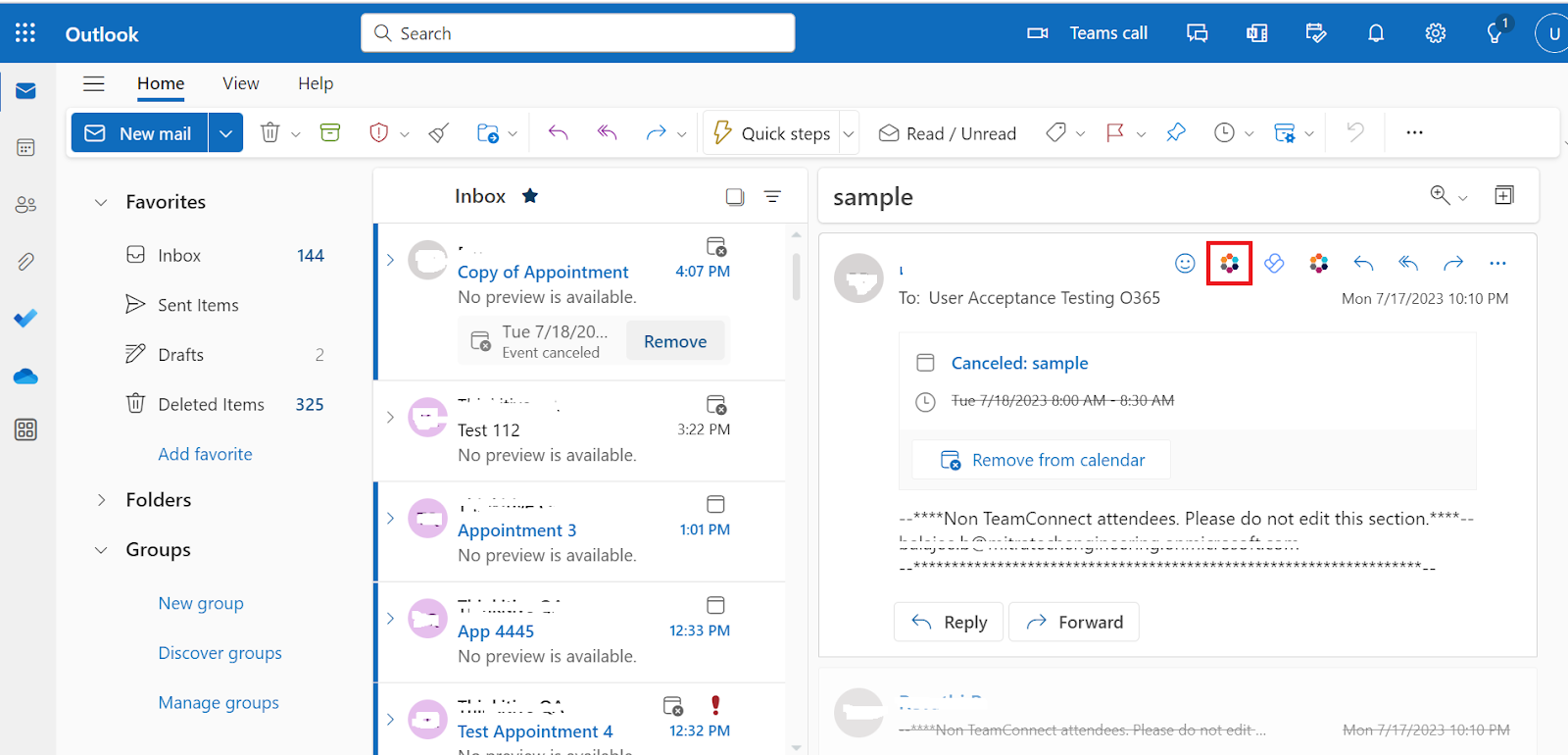Open more actions ellipsis in message header
Image resolution: width=1568 pixels, height=755 pixels.
point(1497,263)
